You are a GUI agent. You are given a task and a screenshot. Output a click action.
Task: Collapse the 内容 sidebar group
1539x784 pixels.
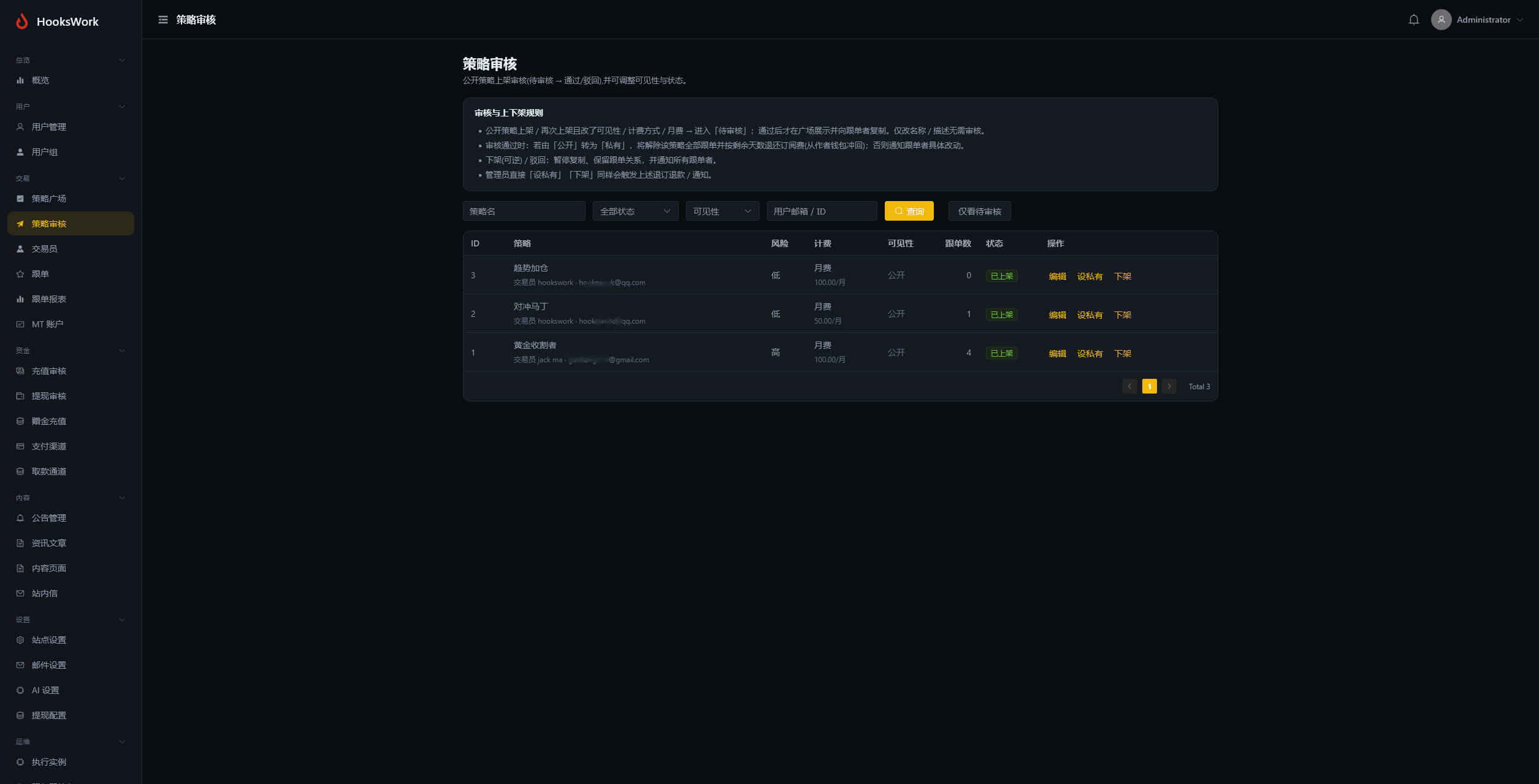(122, 498)
